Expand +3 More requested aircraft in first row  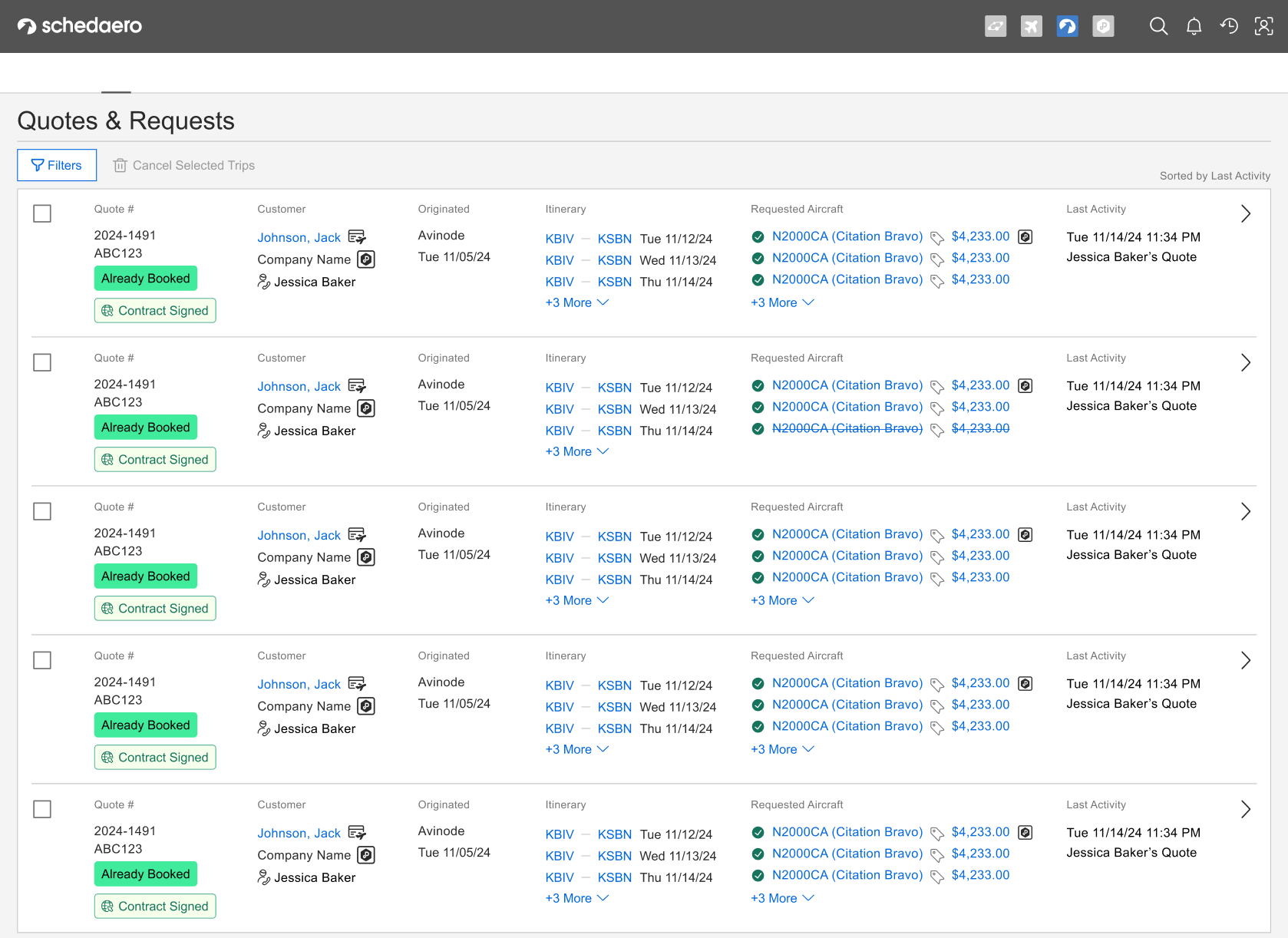[782, 302]
